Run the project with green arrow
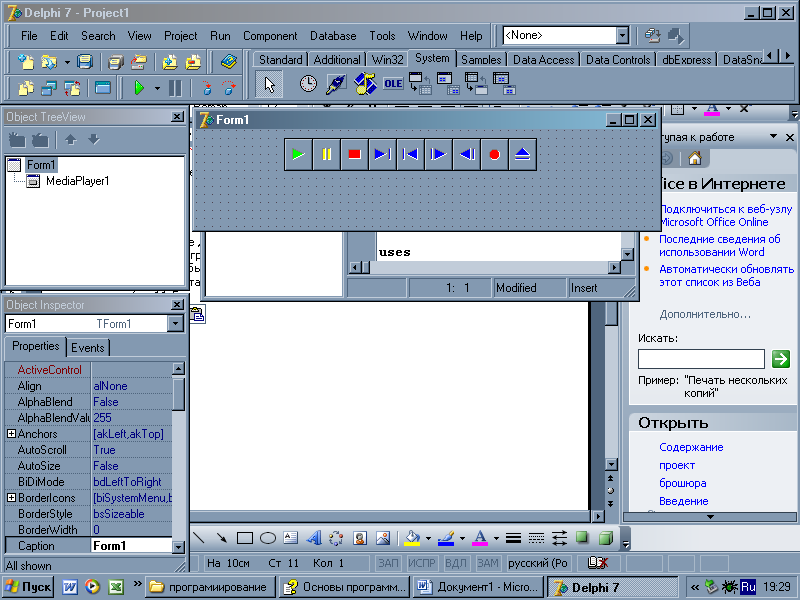The height and width of the screenshot is (600, 800). (x=139, y=88)
